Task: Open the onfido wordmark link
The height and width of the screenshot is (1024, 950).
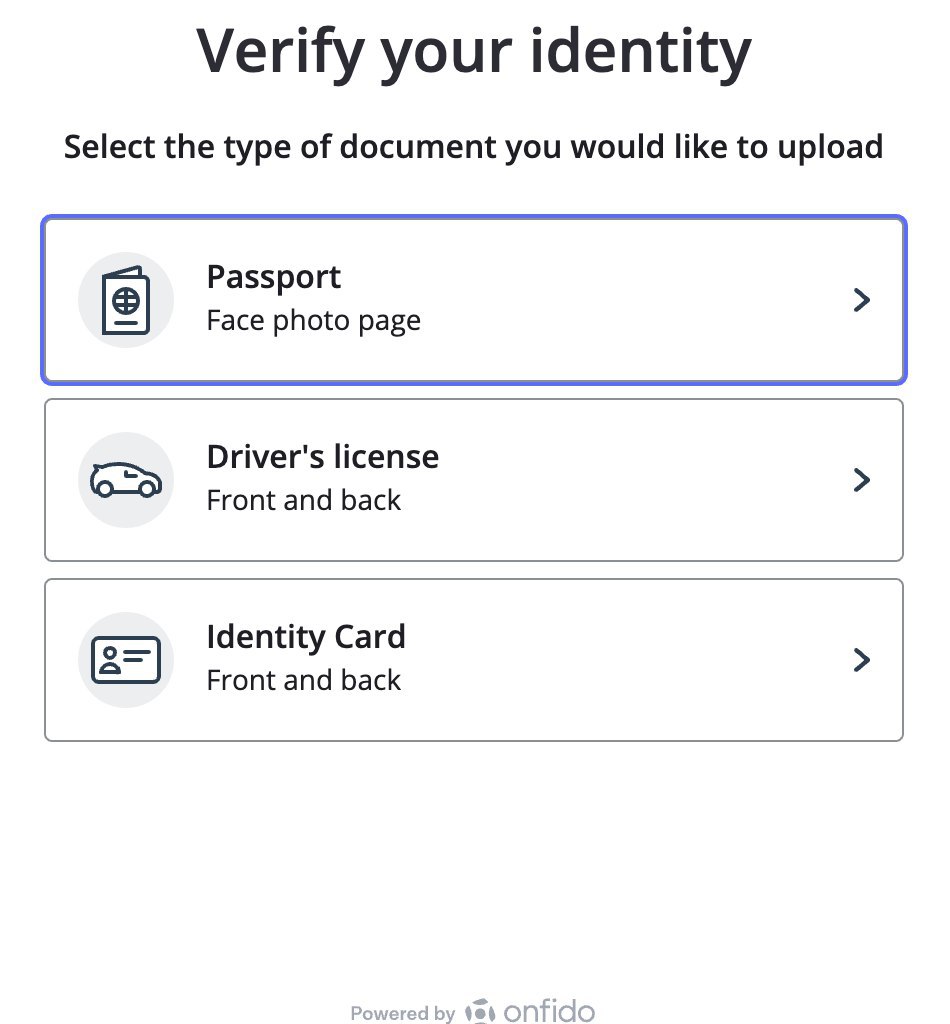Action: coord(549,1011)
